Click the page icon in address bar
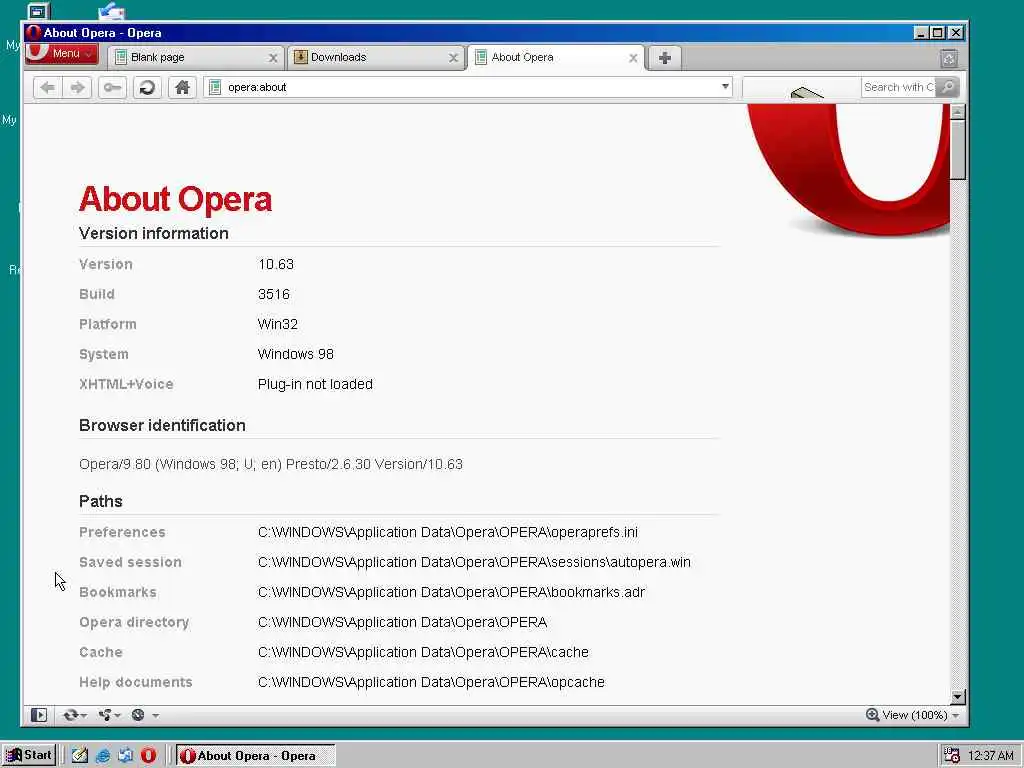This screenshot has width=1024, height=768. (x=215, y=88)
